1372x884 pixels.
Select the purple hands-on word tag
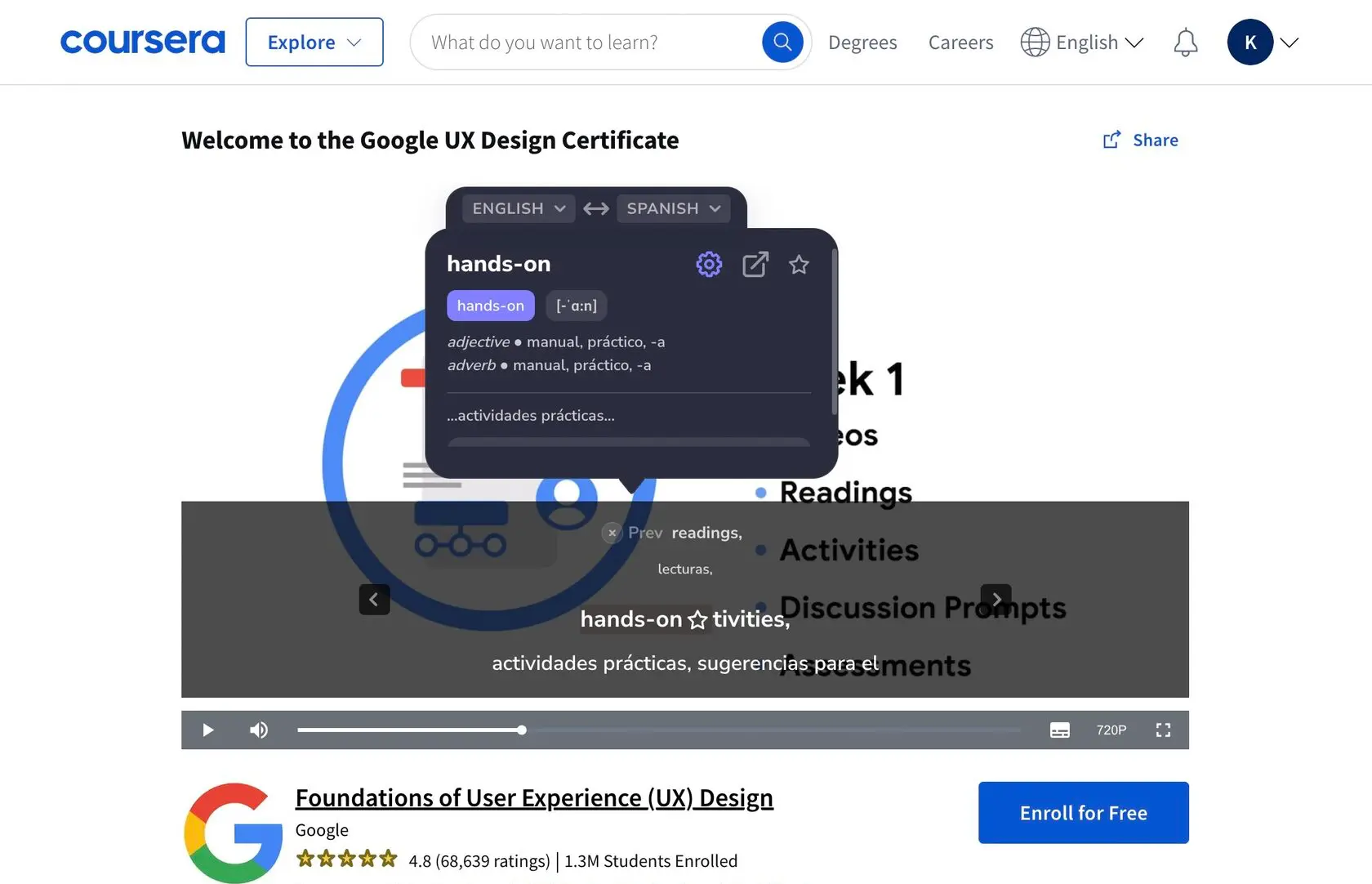pos(491,306)
